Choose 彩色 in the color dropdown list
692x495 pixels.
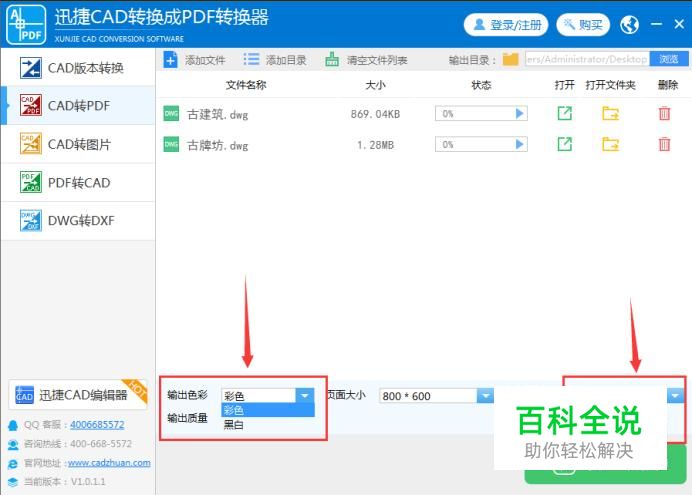coord(267,410)
